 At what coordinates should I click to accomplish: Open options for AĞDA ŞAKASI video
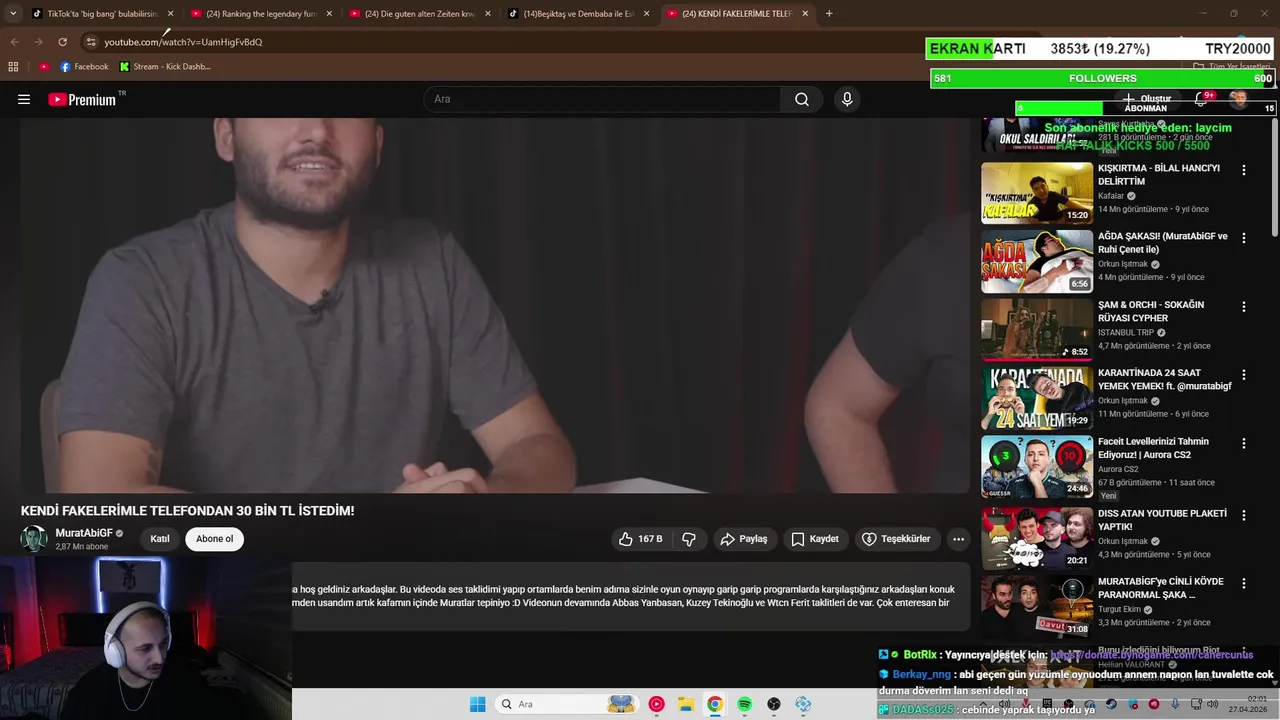tap(1244, 238)
